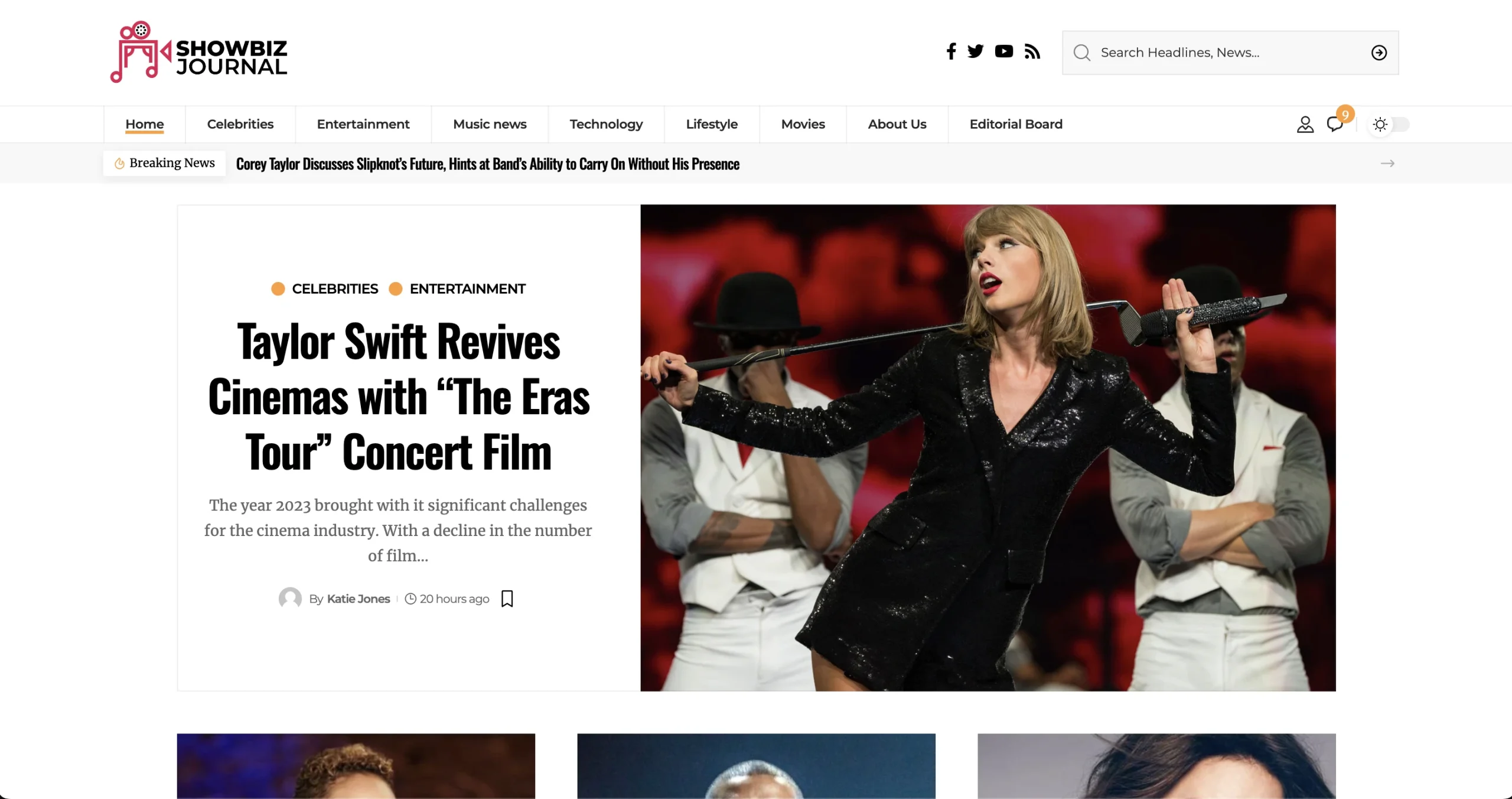
Task: Advance breaking news with next arrow
Action: point(1387,164)
